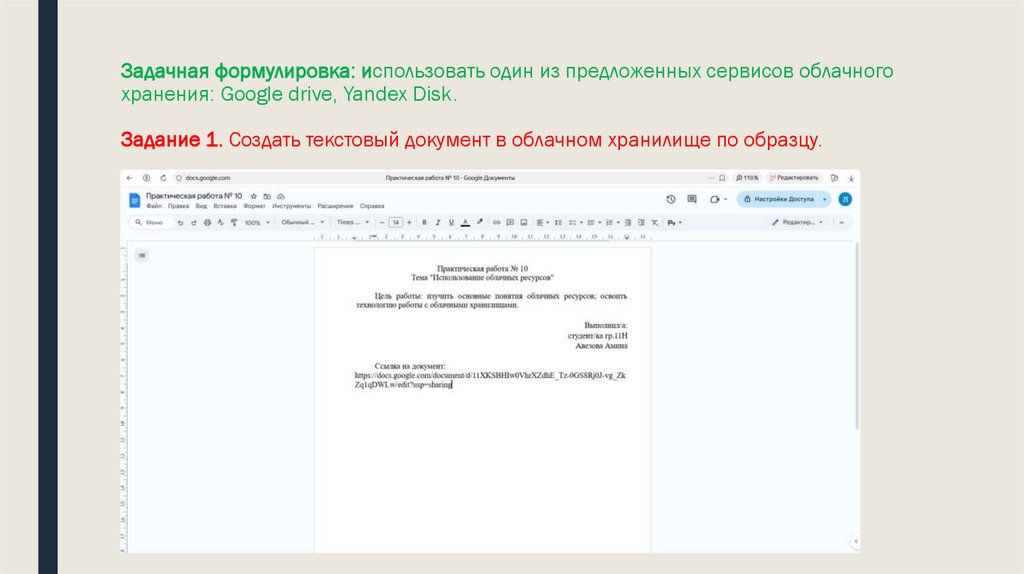Increase font size with plus button
The height and width of the screenshot is (574, 1024).
(409, 223)
